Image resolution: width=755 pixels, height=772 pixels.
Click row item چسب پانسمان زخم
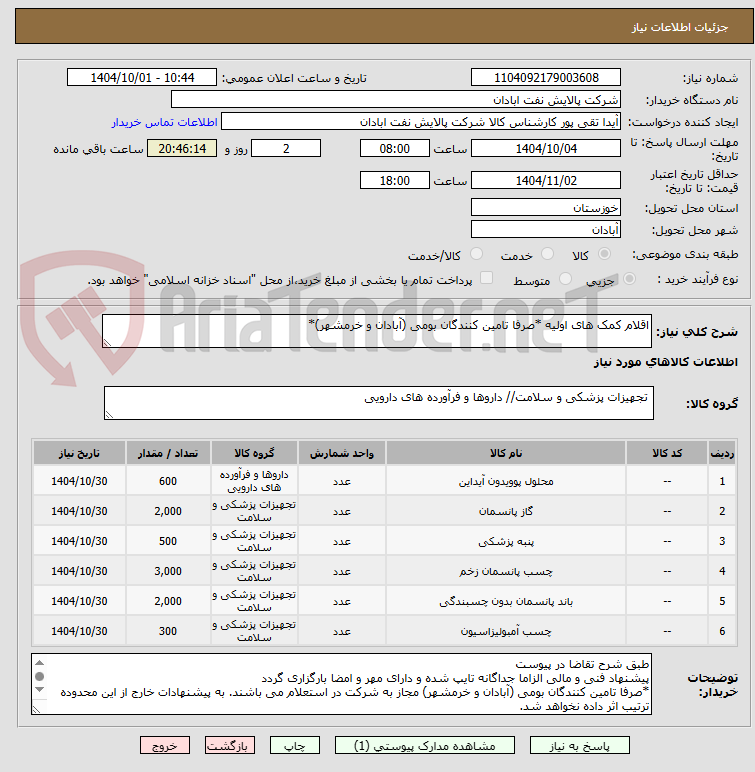(x=506, y=571)
